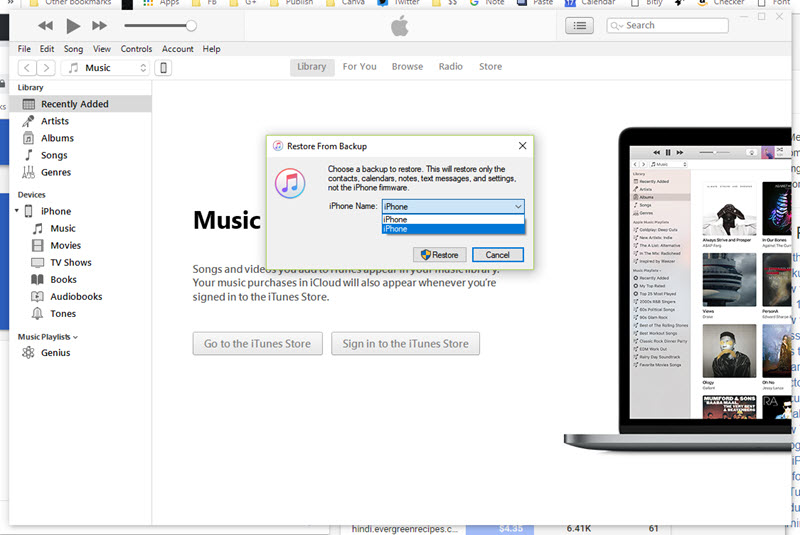Select Artists in the sidebar
The height and width of the screenshot is (535, 800).
click(x=80, y=121)
